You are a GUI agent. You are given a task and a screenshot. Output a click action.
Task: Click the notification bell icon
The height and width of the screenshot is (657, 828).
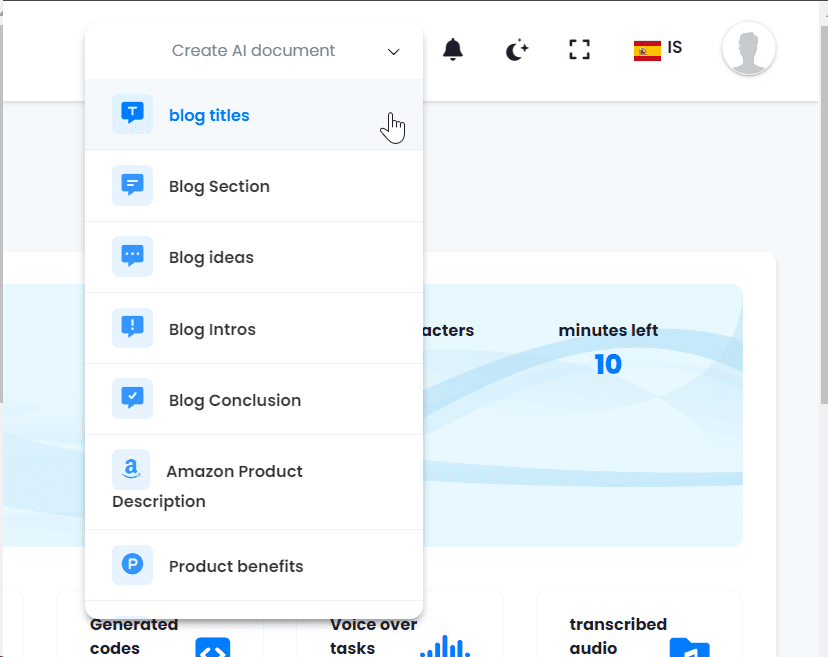(x=453, y=50)
